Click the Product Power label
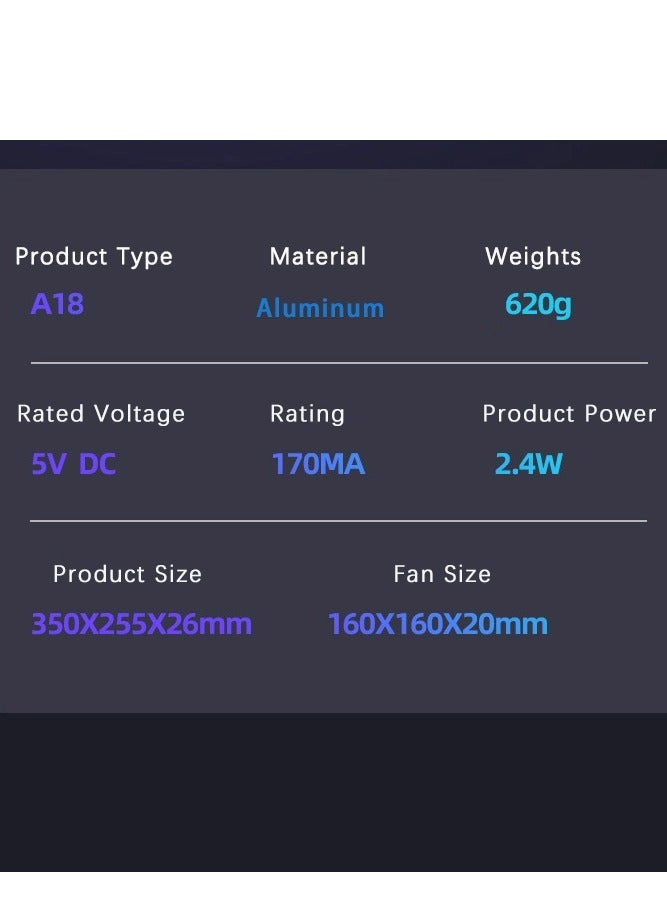This screenshot has width=667, height=910. pyautogui.click(x=569, y=414)
